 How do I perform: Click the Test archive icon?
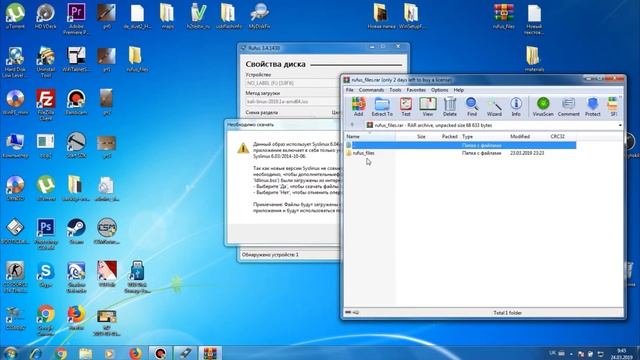406,107
